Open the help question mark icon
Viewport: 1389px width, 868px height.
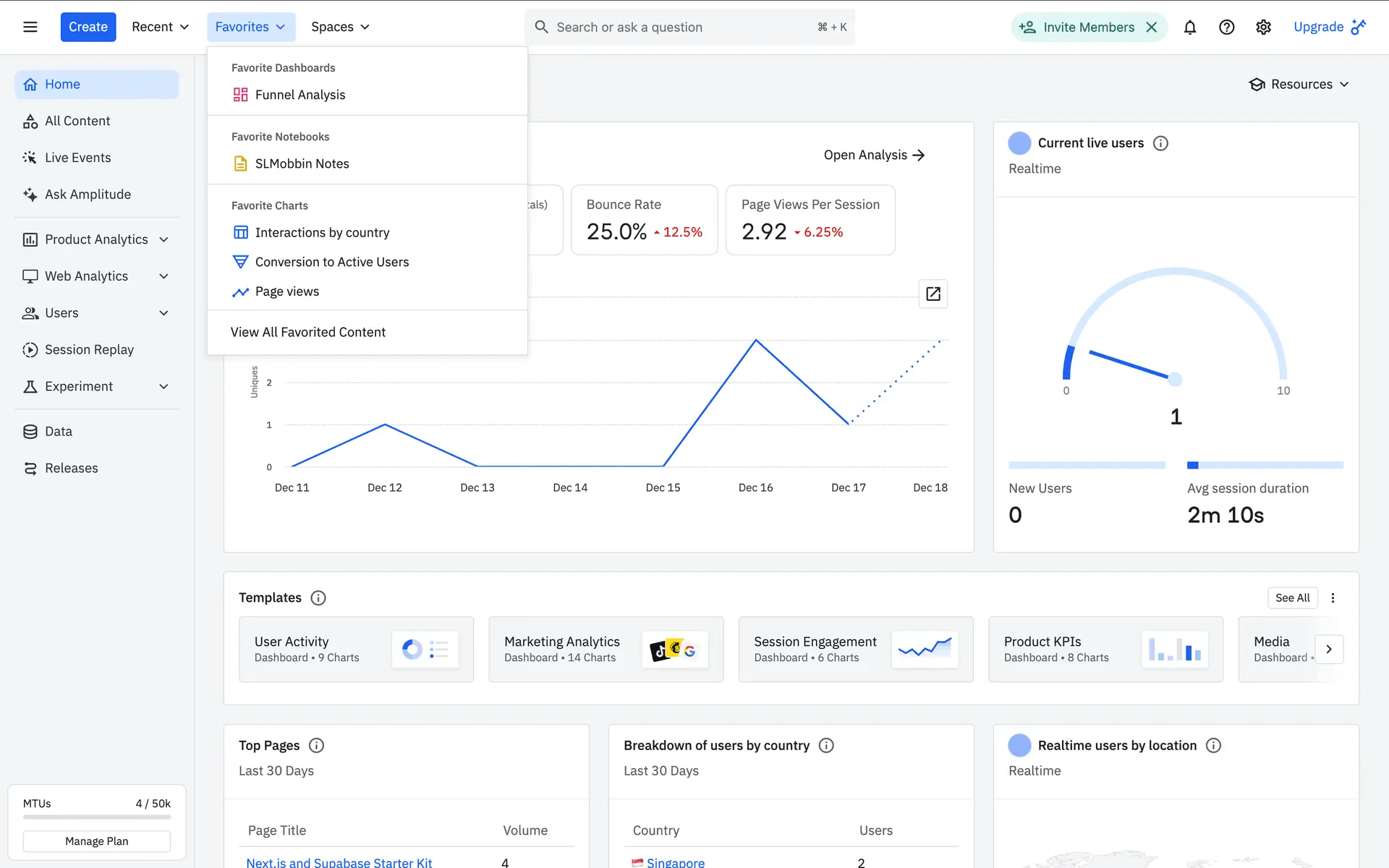click(1226, 27)
